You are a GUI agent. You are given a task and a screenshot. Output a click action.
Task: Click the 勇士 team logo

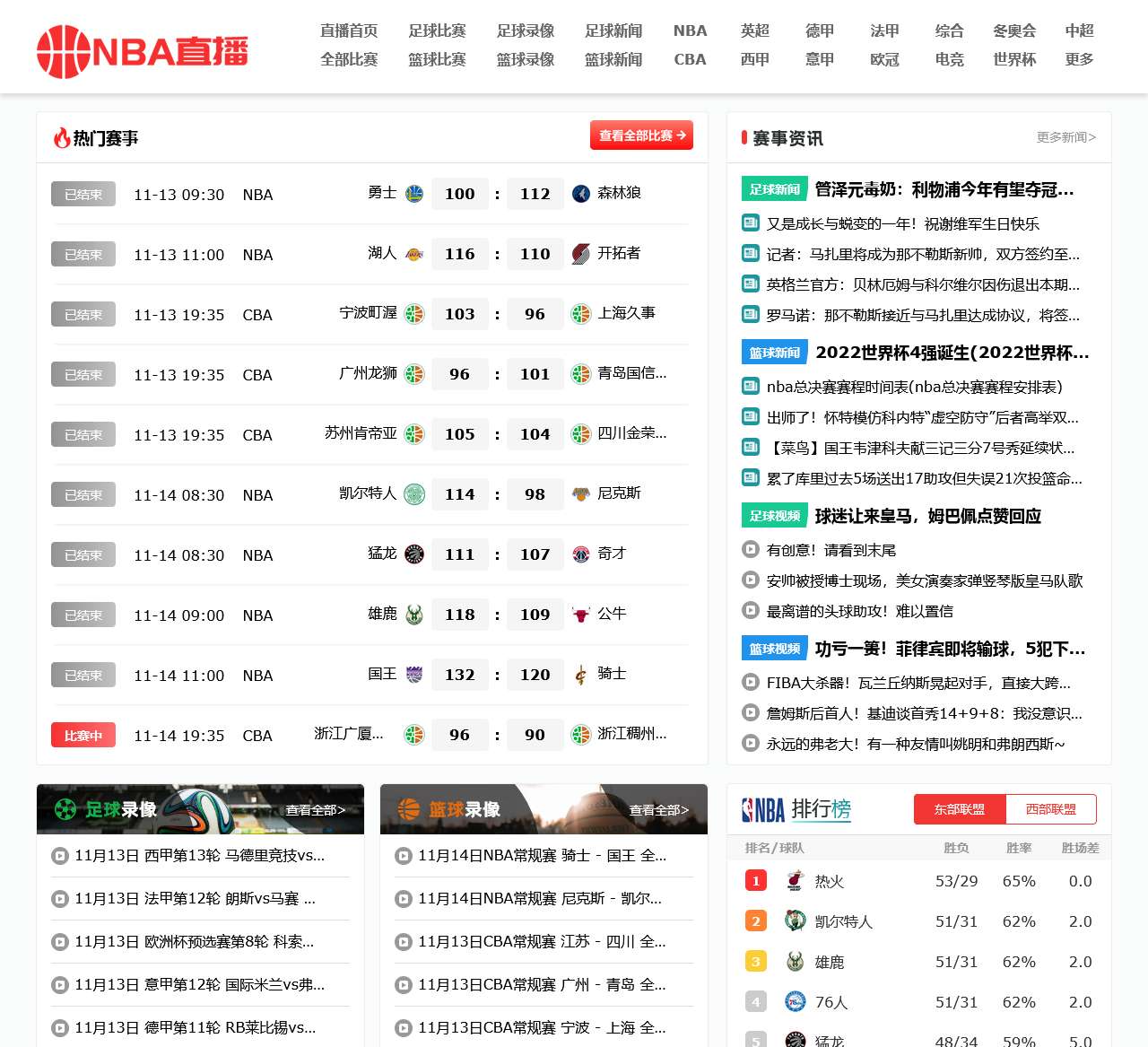414,193
